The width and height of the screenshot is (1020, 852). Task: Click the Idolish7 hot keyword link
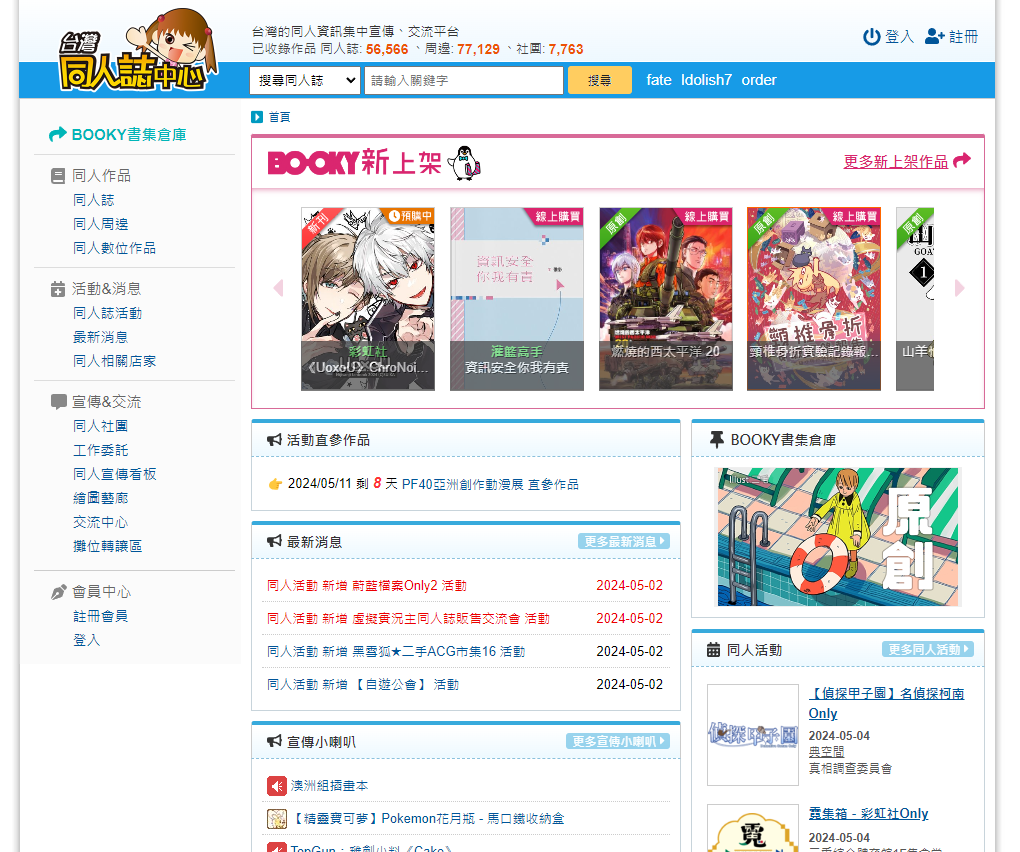pyautogui.click(x=706, y=80)
